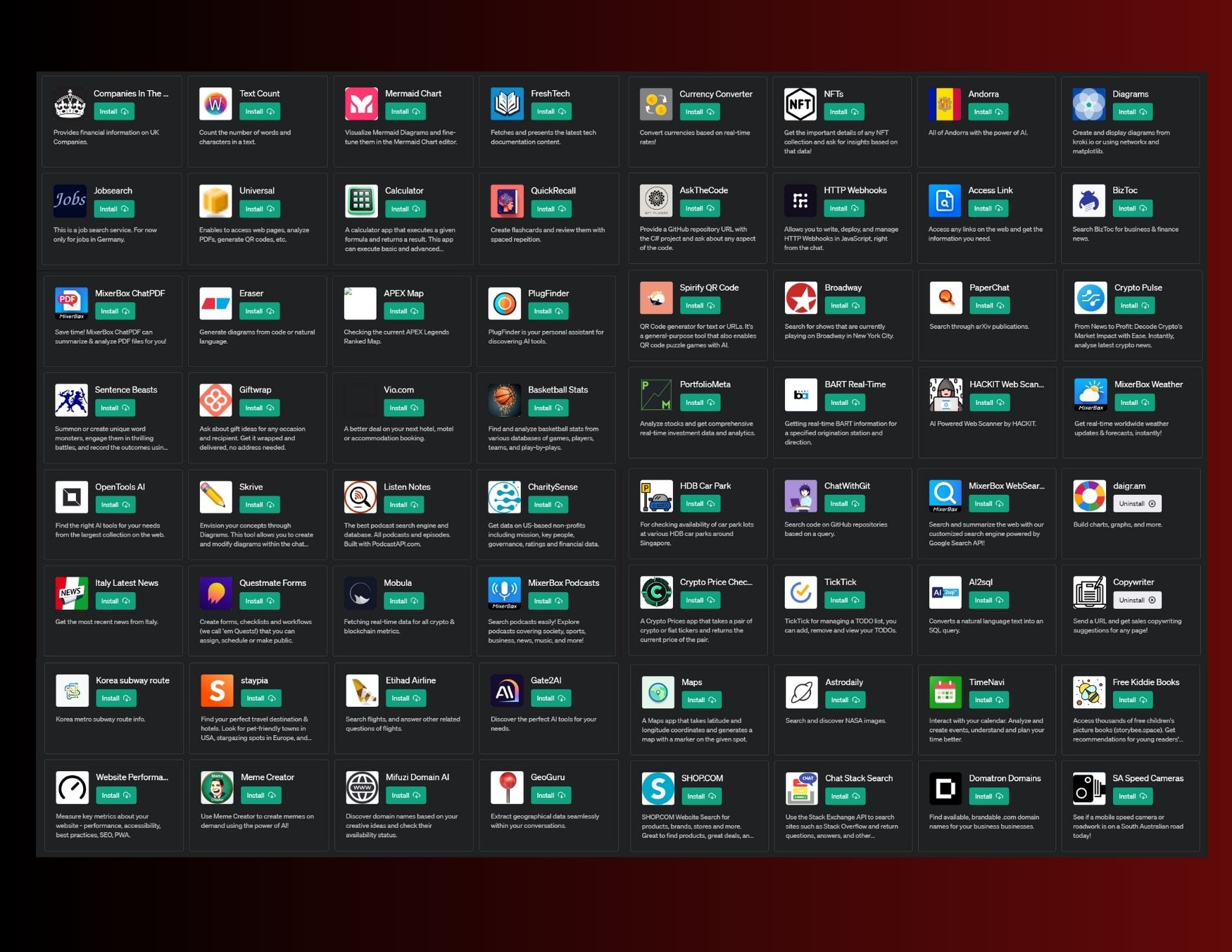
Task: Click the Diagrams plugin icon
Action: pos(1089,105)
